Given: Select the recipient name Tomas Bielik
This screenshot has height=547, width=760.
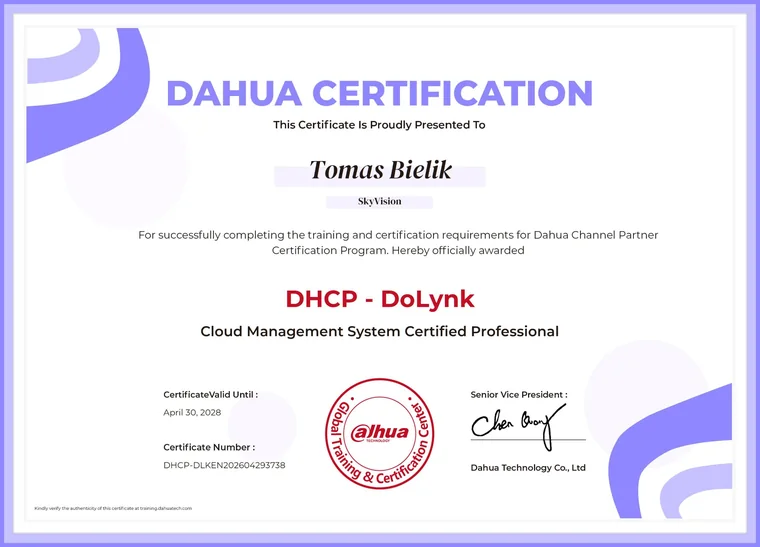Looking at the screenshot, I should point(380,170).
